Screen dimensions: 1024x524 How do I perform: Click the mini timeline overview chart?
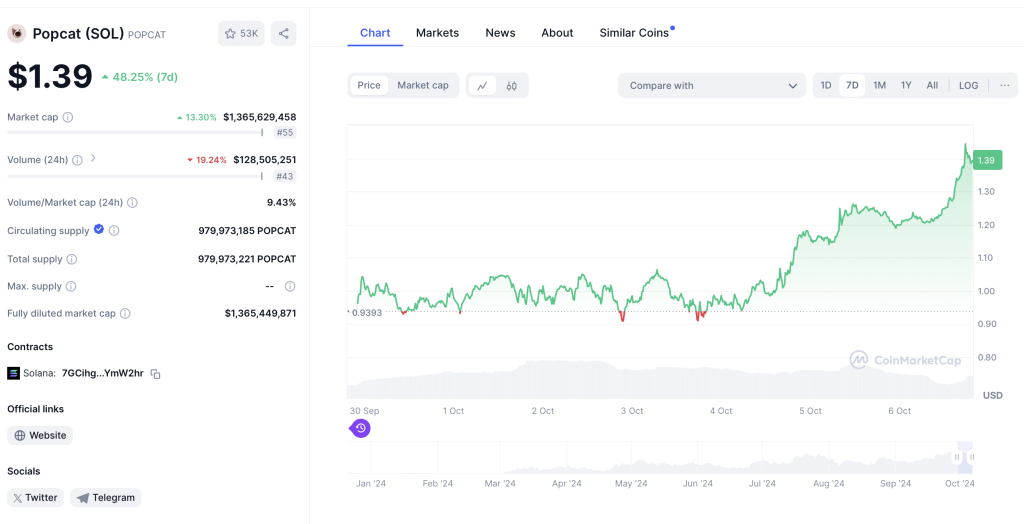pyautogui.click(x=660, y=457)
